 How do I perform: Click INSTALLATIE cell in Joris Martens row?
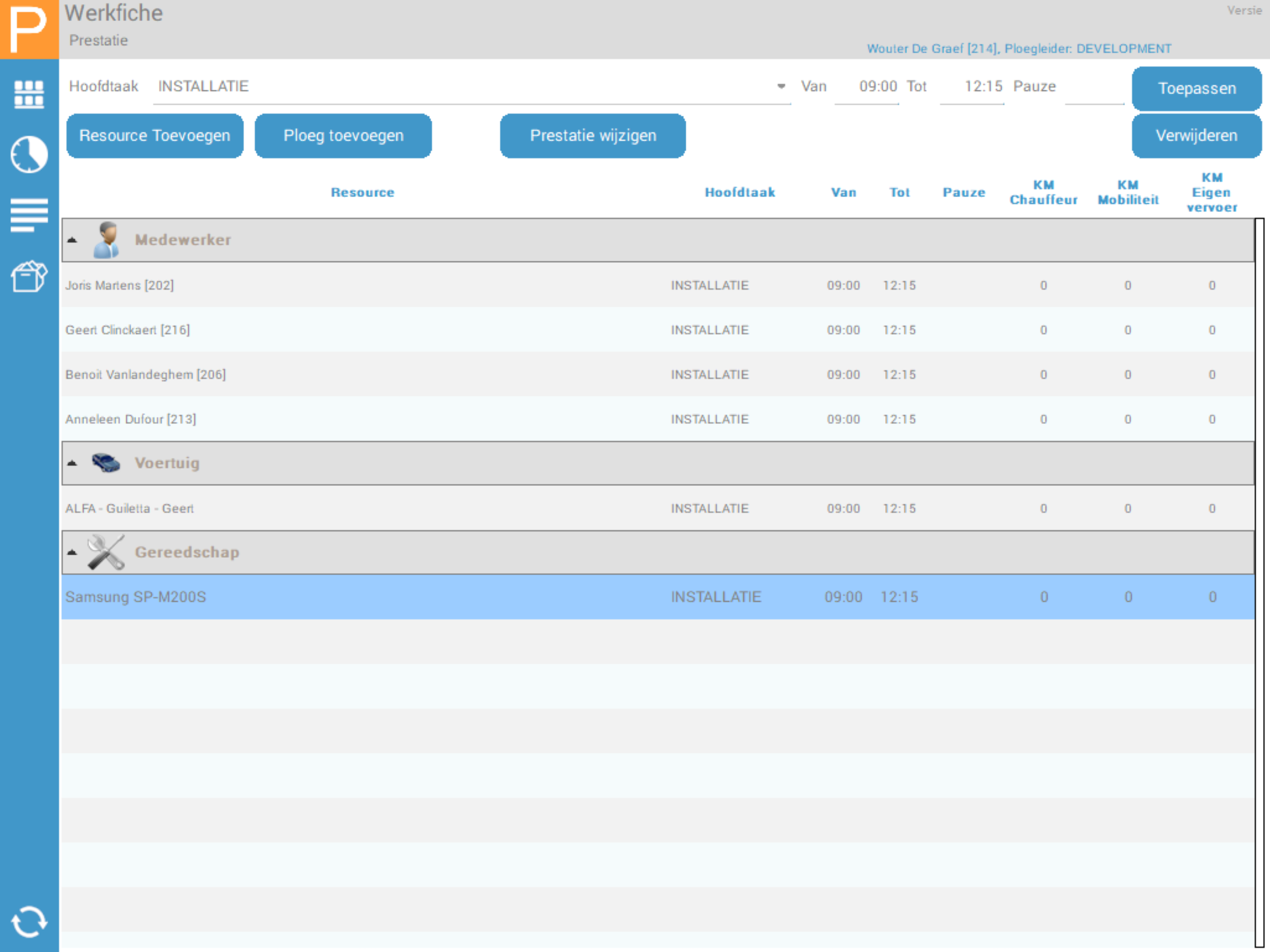click(710, 285)
